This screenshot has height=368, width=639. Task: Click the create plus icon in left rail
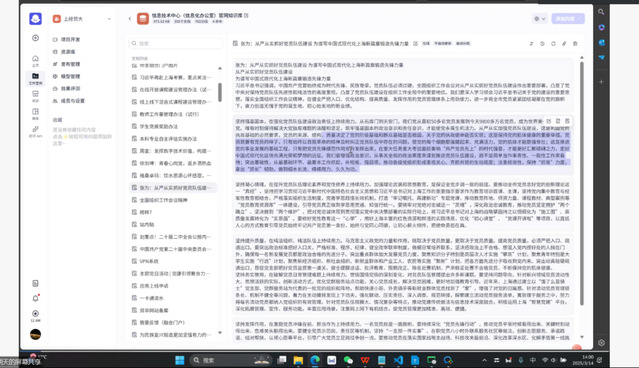pyautogui.click(x=35, y=38)
